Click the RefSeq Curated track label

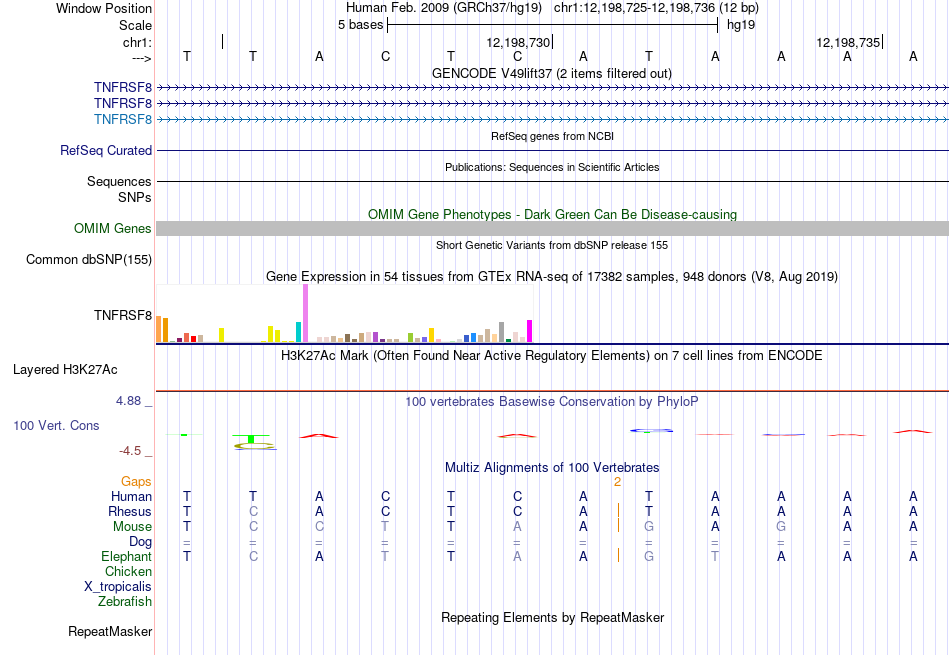pyautogui.click(x=106, y=150)
